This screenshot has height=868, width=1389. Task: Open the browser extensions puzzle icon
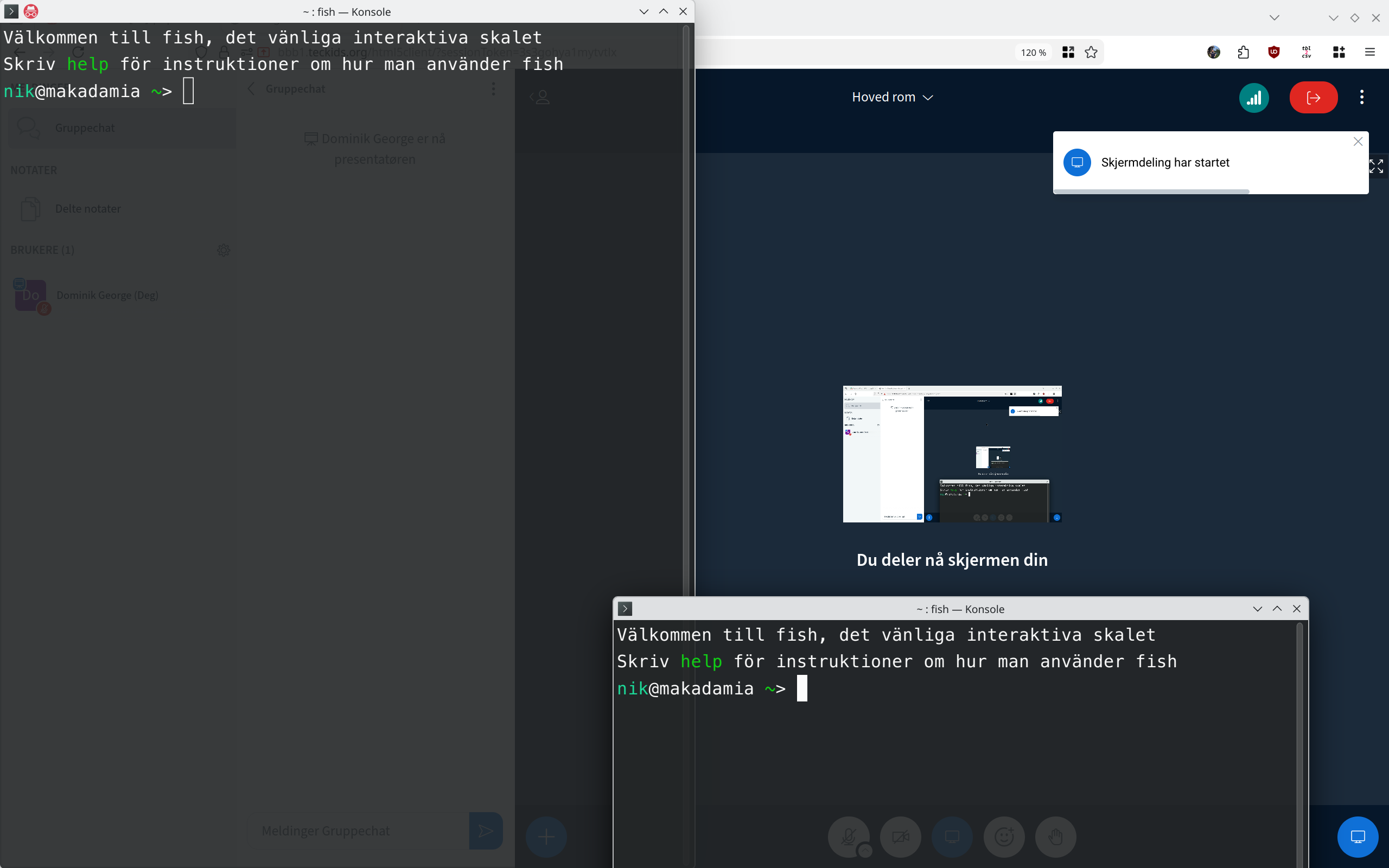pyautogui.click(x=1243, y=52)
